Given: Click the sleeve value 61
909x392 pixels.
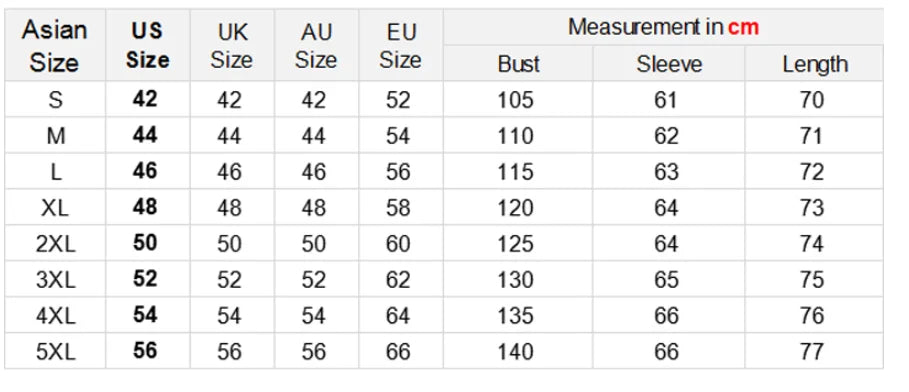Looking at the screenshot, I should (x=668, y=99).
